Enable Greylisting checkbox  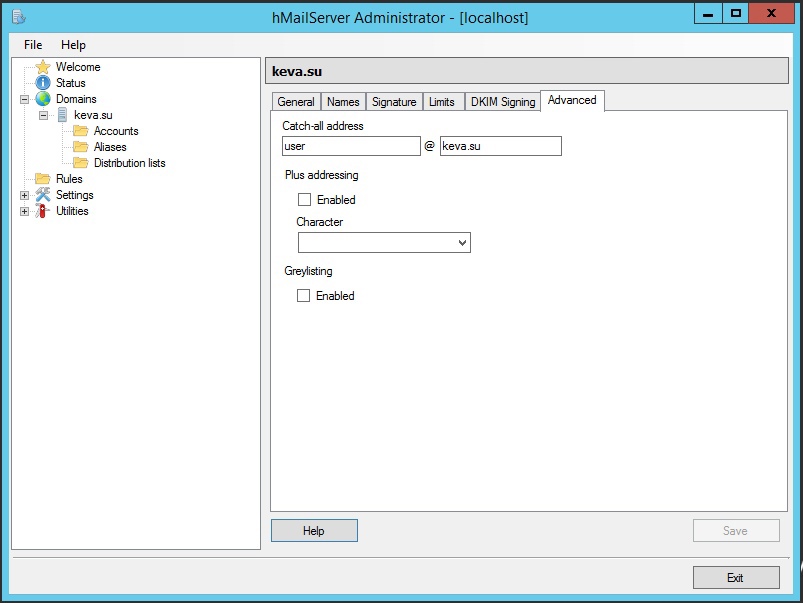pyautogui.click(x=303, y=295)
